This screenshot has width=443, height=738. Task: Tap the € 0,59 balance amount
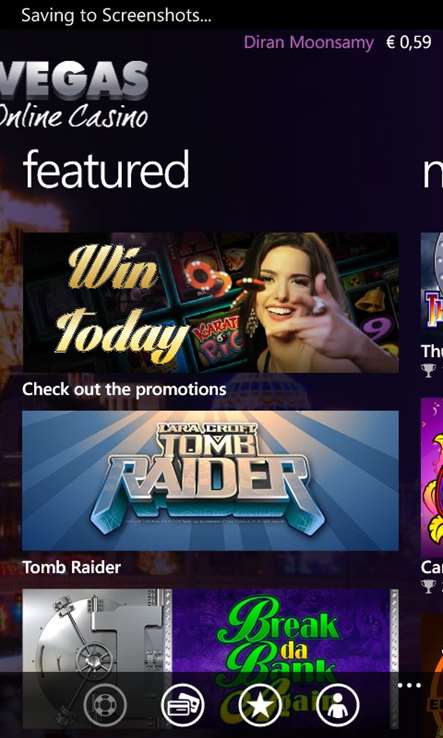click(409, 42)
